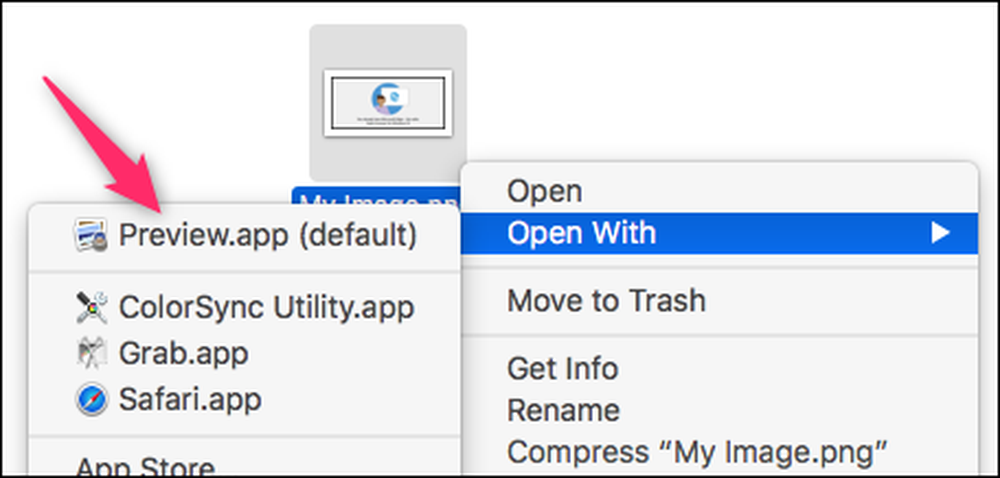Open the App Store option in submenu

[x=145, y=466]
